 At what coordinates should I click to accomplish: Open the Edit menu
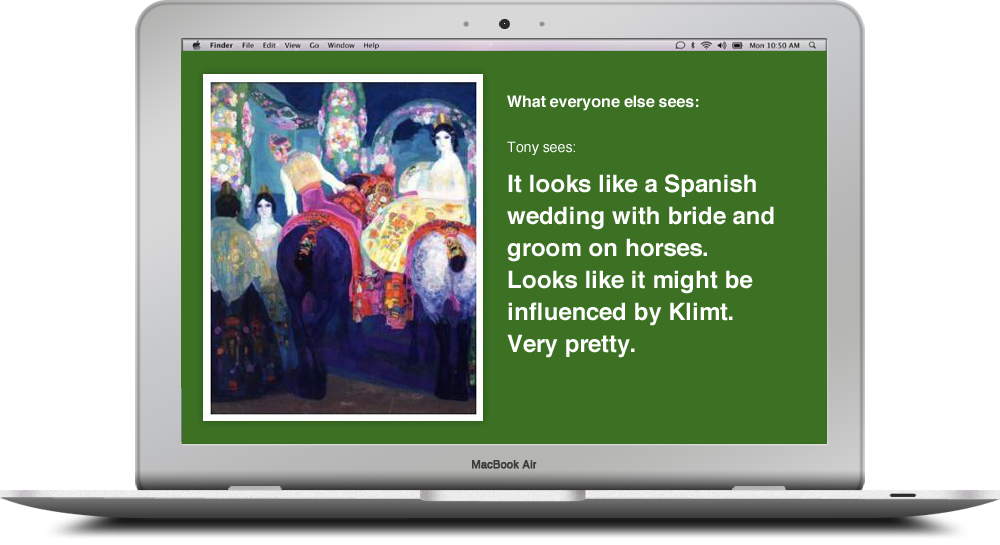[x=269, y=45]
